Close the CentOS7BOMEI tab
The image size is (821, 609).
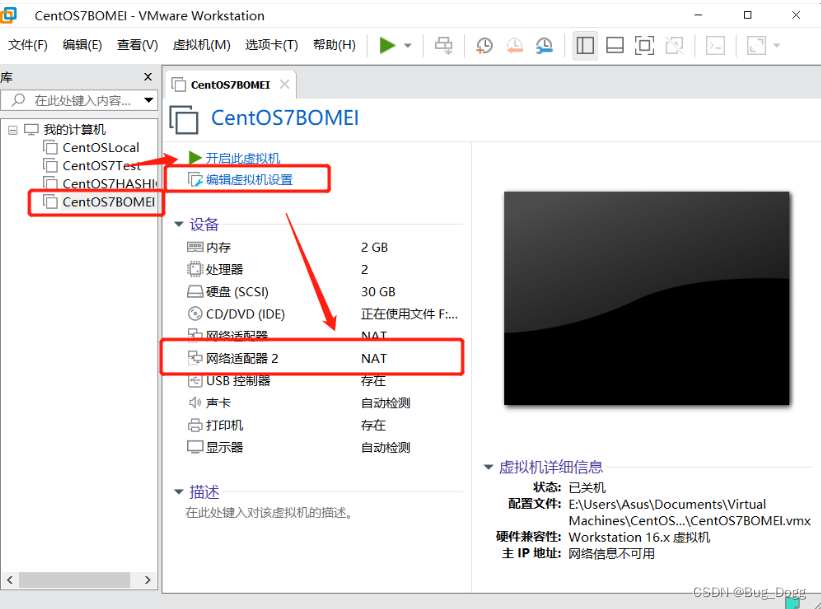point(284,84)
